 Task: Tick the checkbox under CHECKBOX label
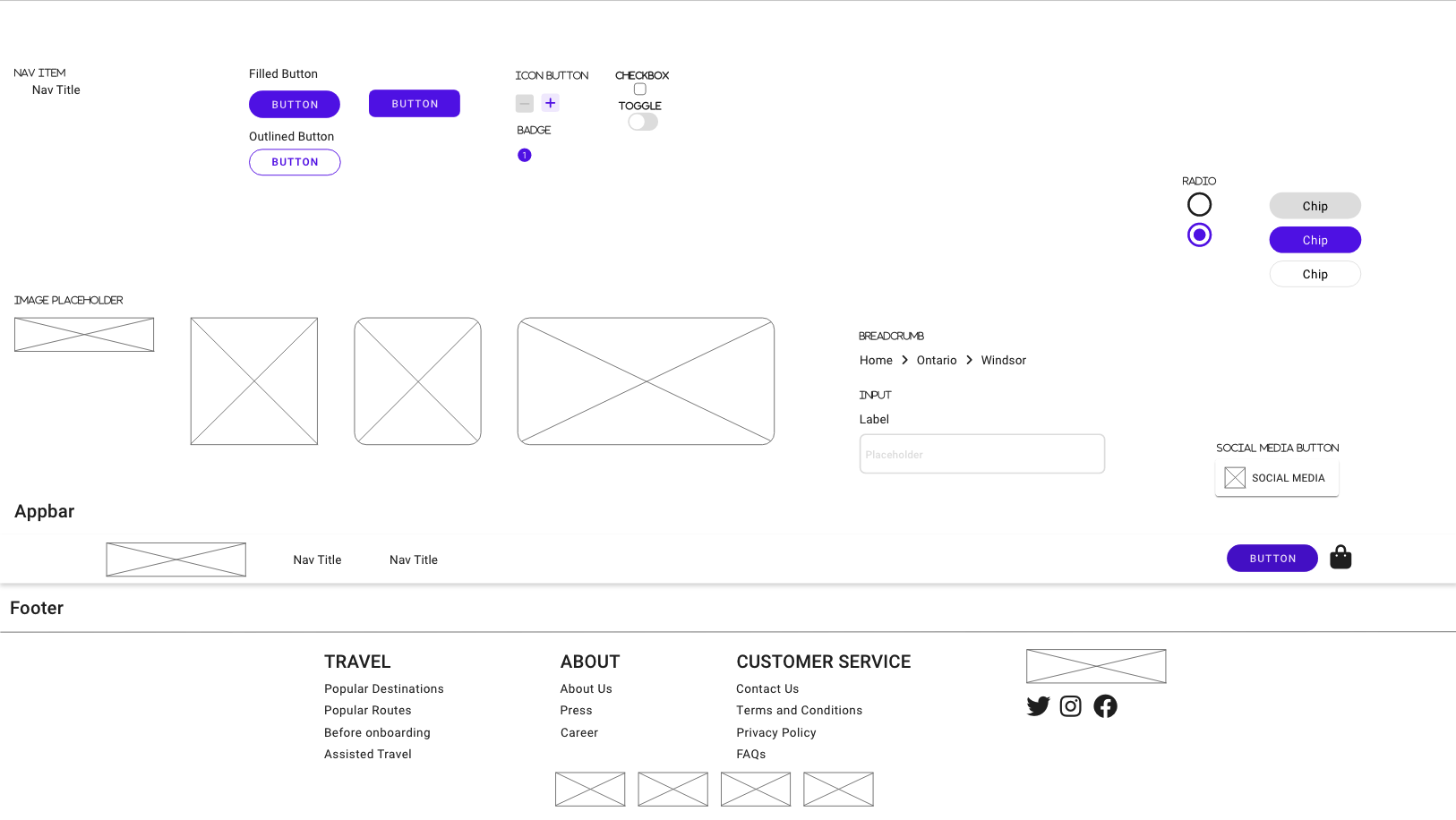click(640, 90)
